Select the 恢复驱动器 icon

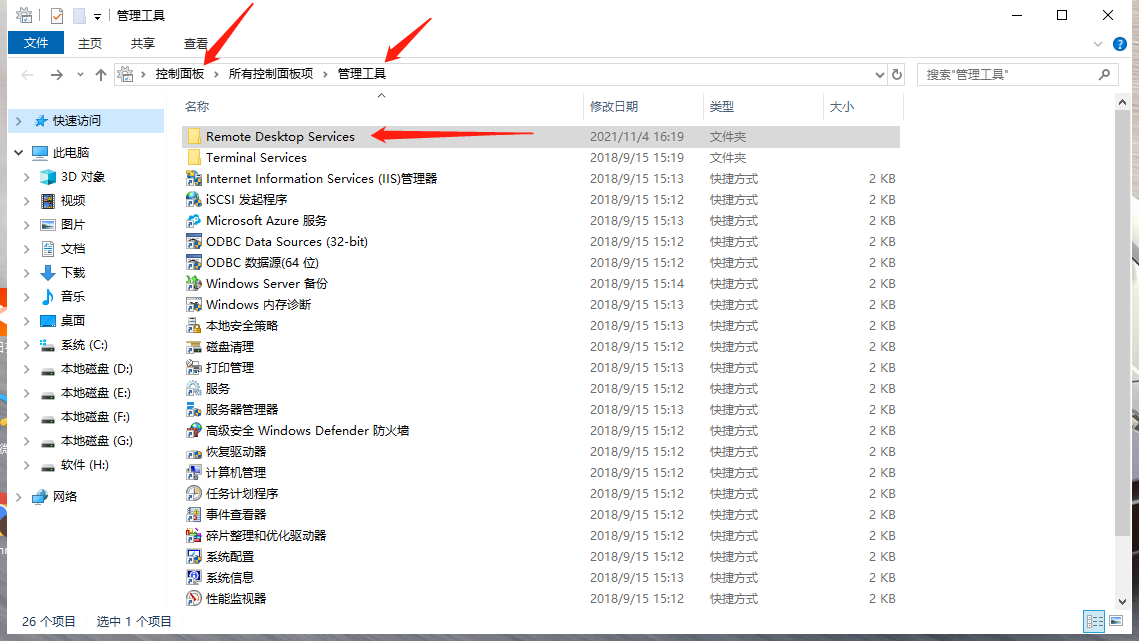194,453
